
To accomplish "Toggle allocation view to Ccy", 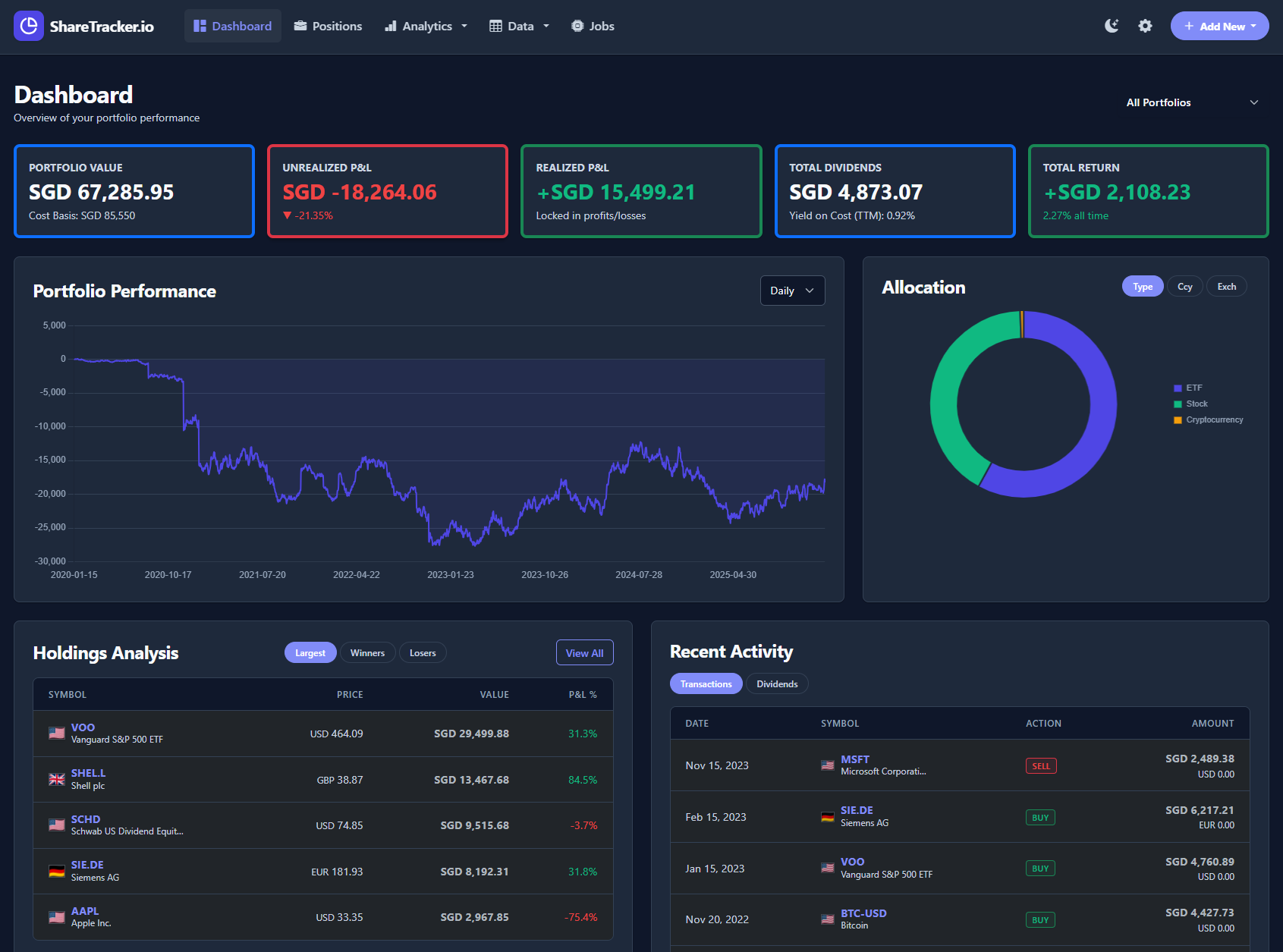I will click(1184, 286).
